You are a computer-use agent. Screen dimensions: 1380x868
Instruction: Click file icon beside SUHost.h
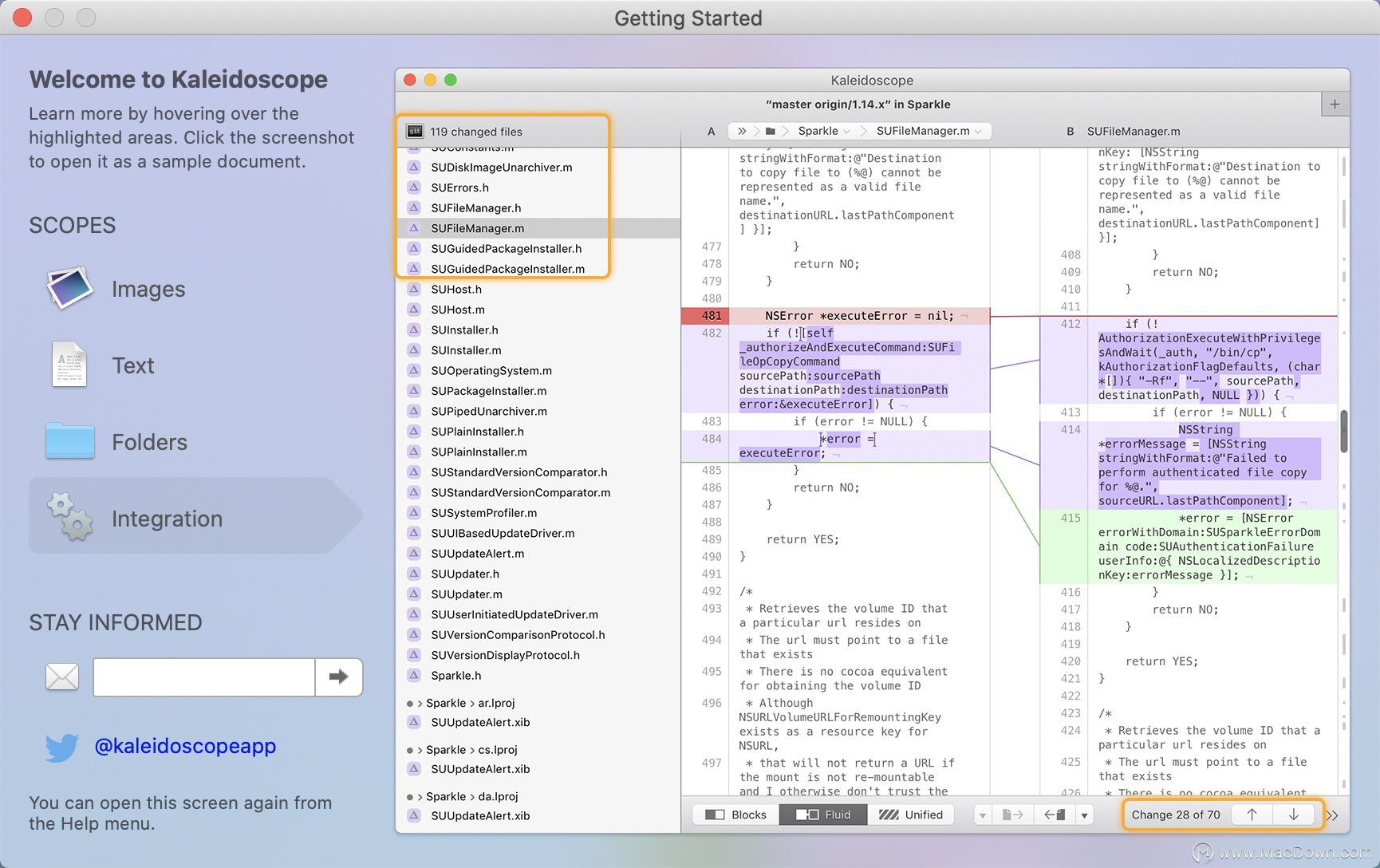[x=414, y=289]
